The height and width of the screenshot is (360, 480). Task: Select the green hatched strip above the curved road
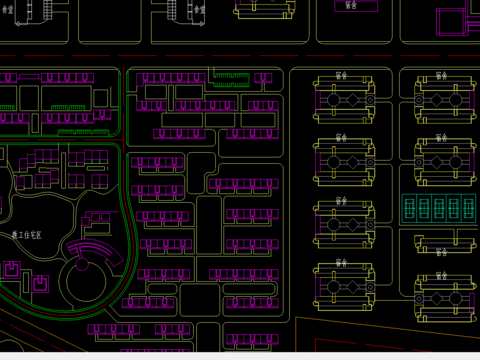click(83, 133)
